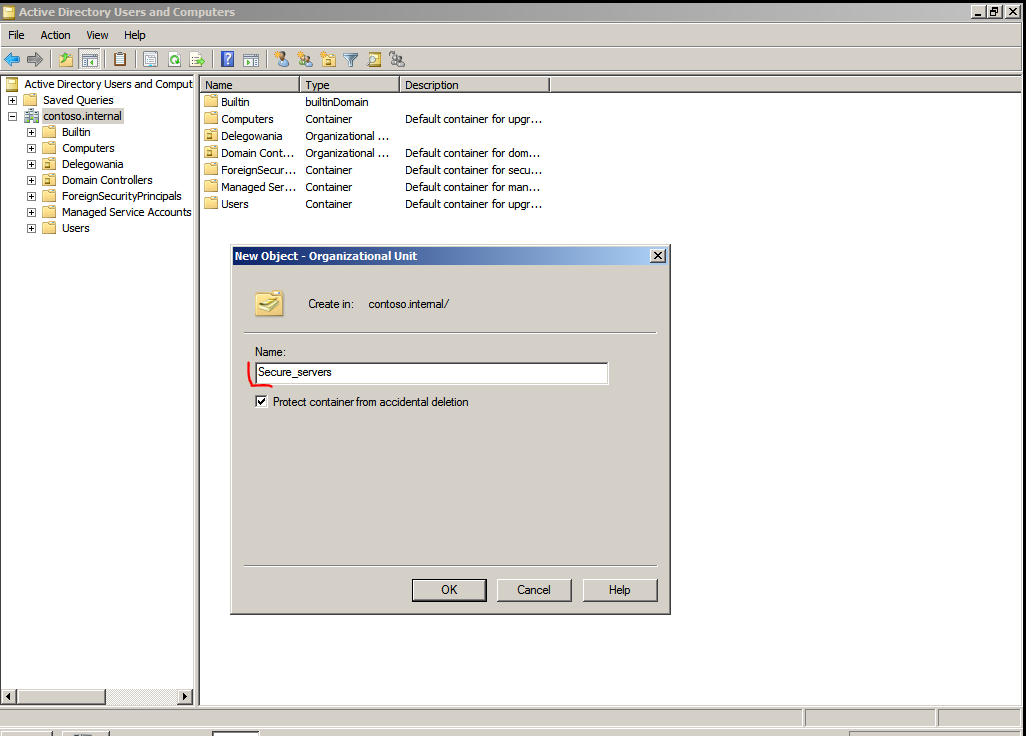
Task: Sort list by Description column header
Action: coord(475,85)
